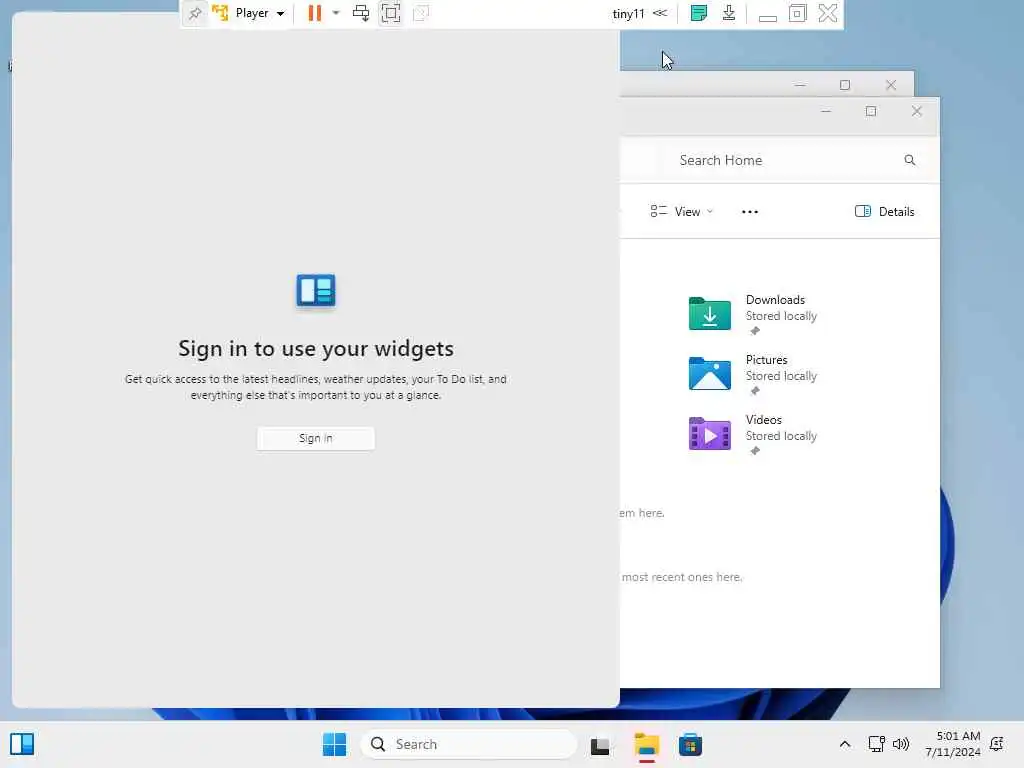Collapse toolbar with double chevron

click(660, 13)
